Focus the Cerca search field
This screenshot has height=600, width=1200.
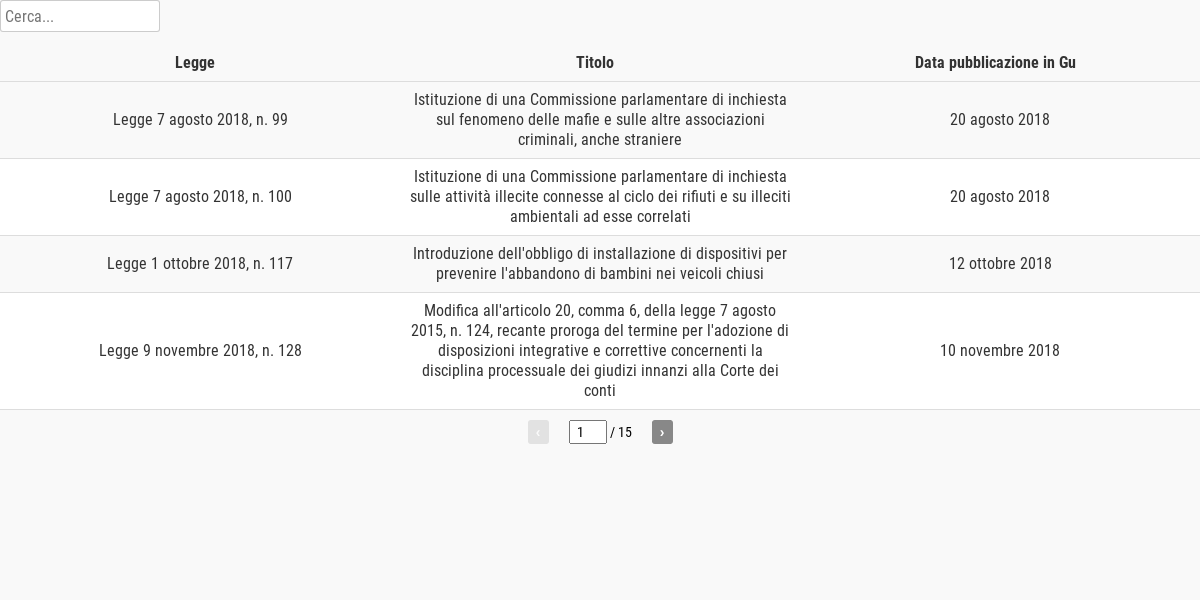coord(80,16)
